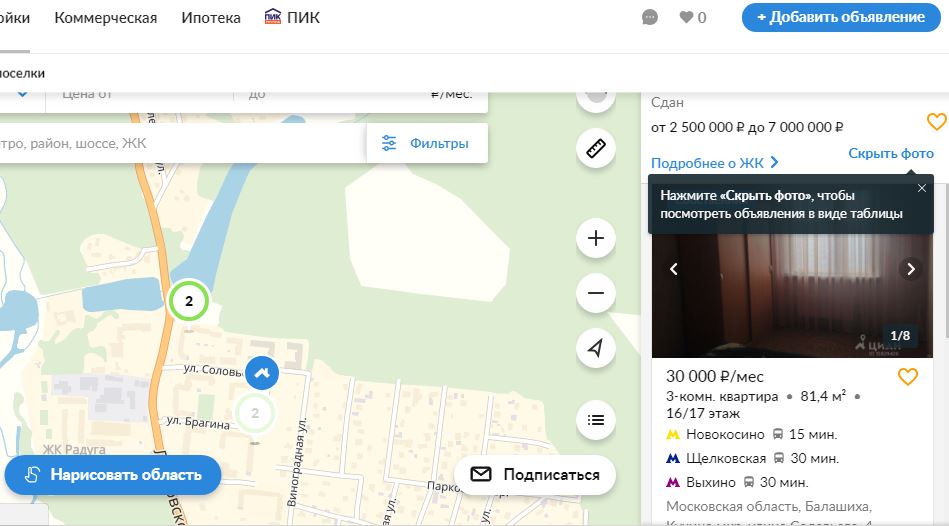Open the Фильтры button
The height and width of the screenshot is (526, 949).
coord(427,143)
